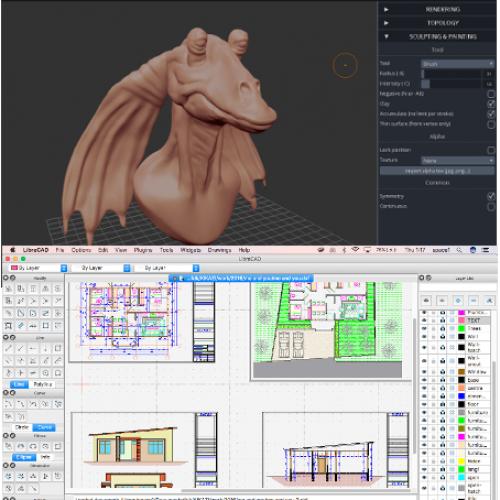Open the Widgets menu
The image size is (500, 500).
190,250
